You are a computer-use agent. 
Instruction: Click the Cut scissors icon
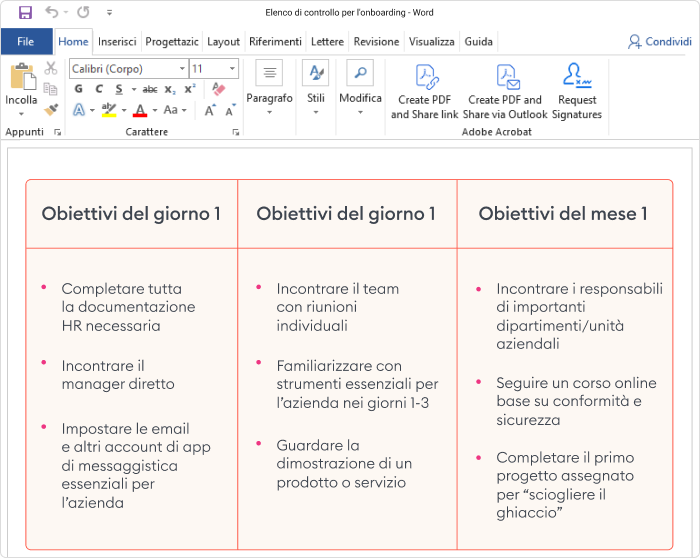[51, 68]
